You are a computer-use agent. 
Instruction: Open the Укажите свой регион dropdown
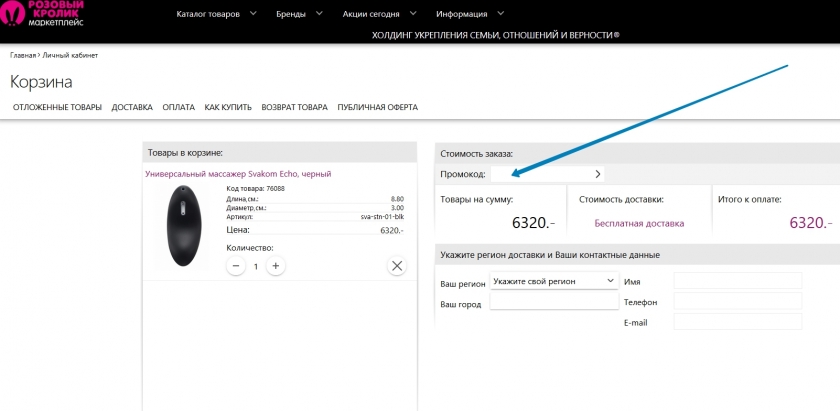pyautogui.click(x=555, y=282)
